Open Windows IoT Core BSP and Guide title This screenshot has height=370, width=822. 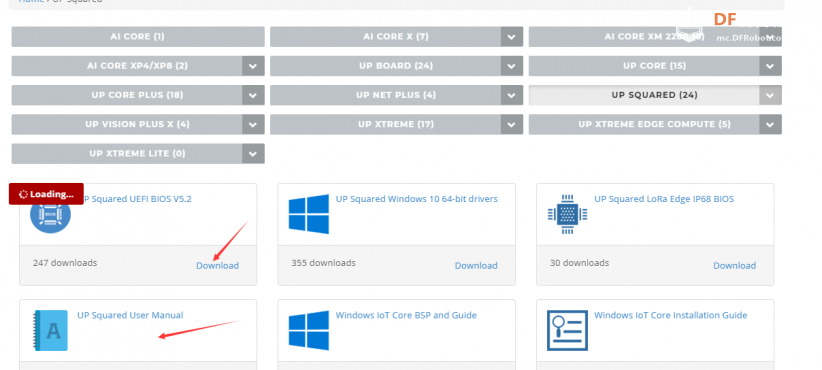coord(406,315)
